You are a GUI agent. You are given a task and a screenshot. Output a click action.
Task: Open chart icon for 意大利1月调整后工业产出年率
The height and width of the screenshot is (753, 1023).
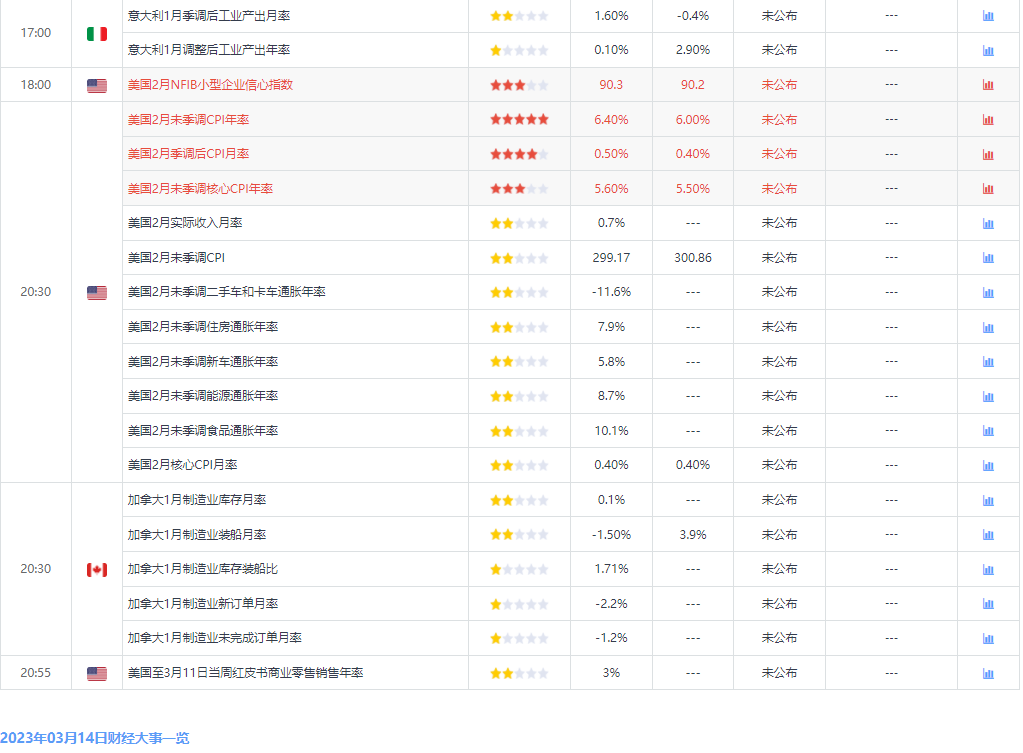click(x=988, y=50)
